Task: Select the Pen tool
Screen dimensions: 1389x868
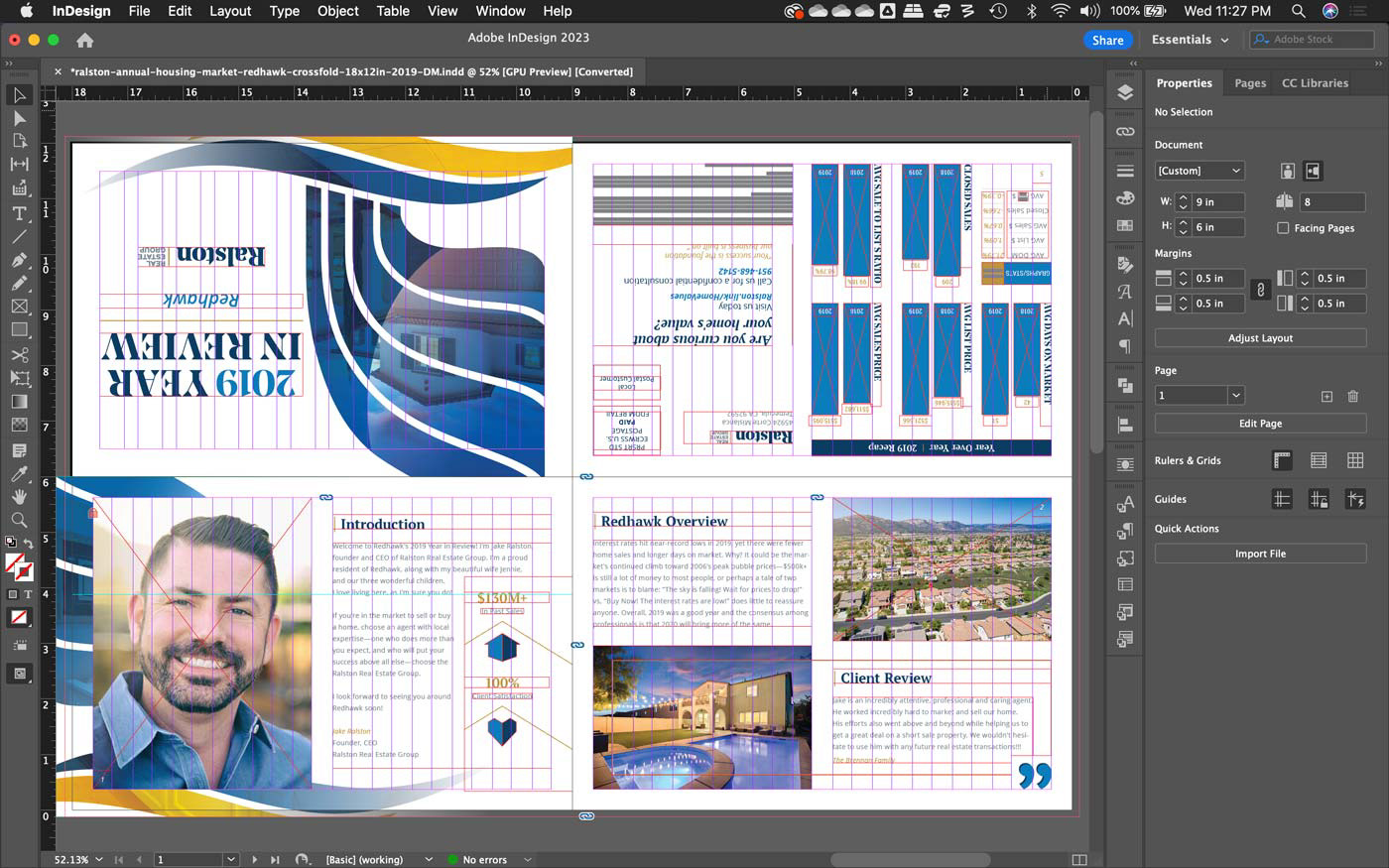Action: pyautogui.click(x=19, y=260)
